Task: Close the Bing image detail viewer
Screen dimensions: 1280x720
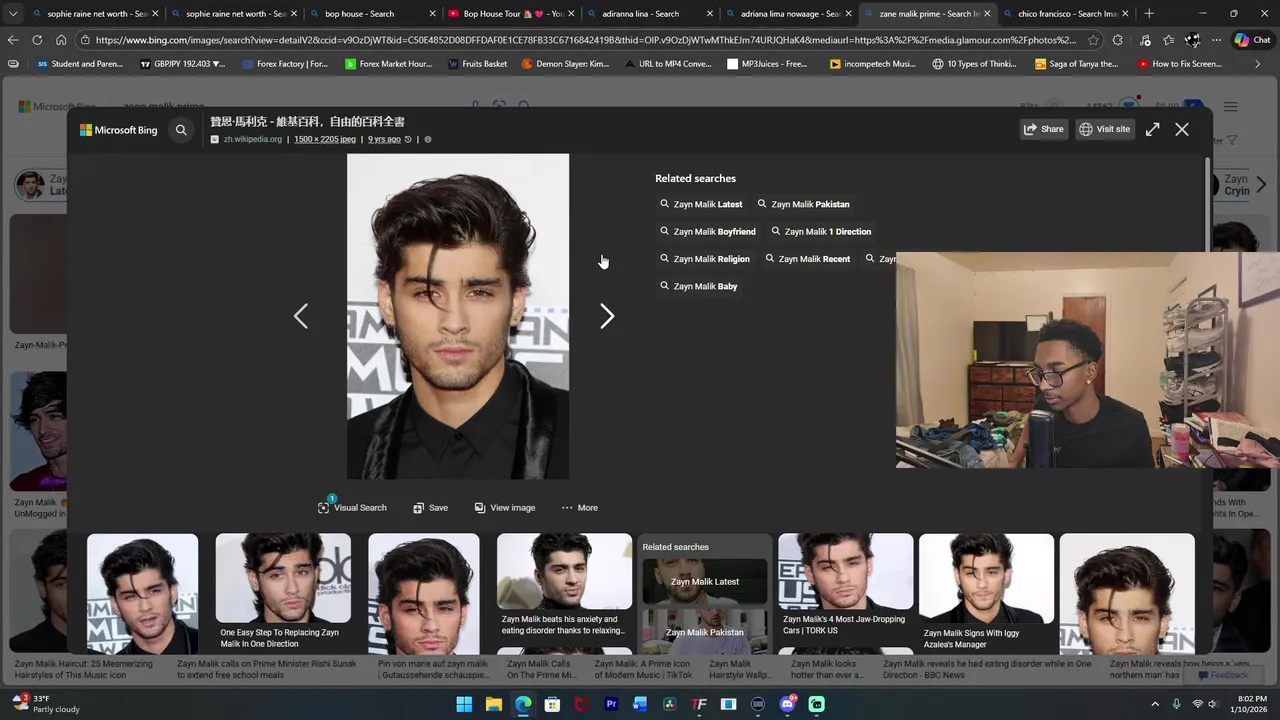Action: tap(1182, 129)
